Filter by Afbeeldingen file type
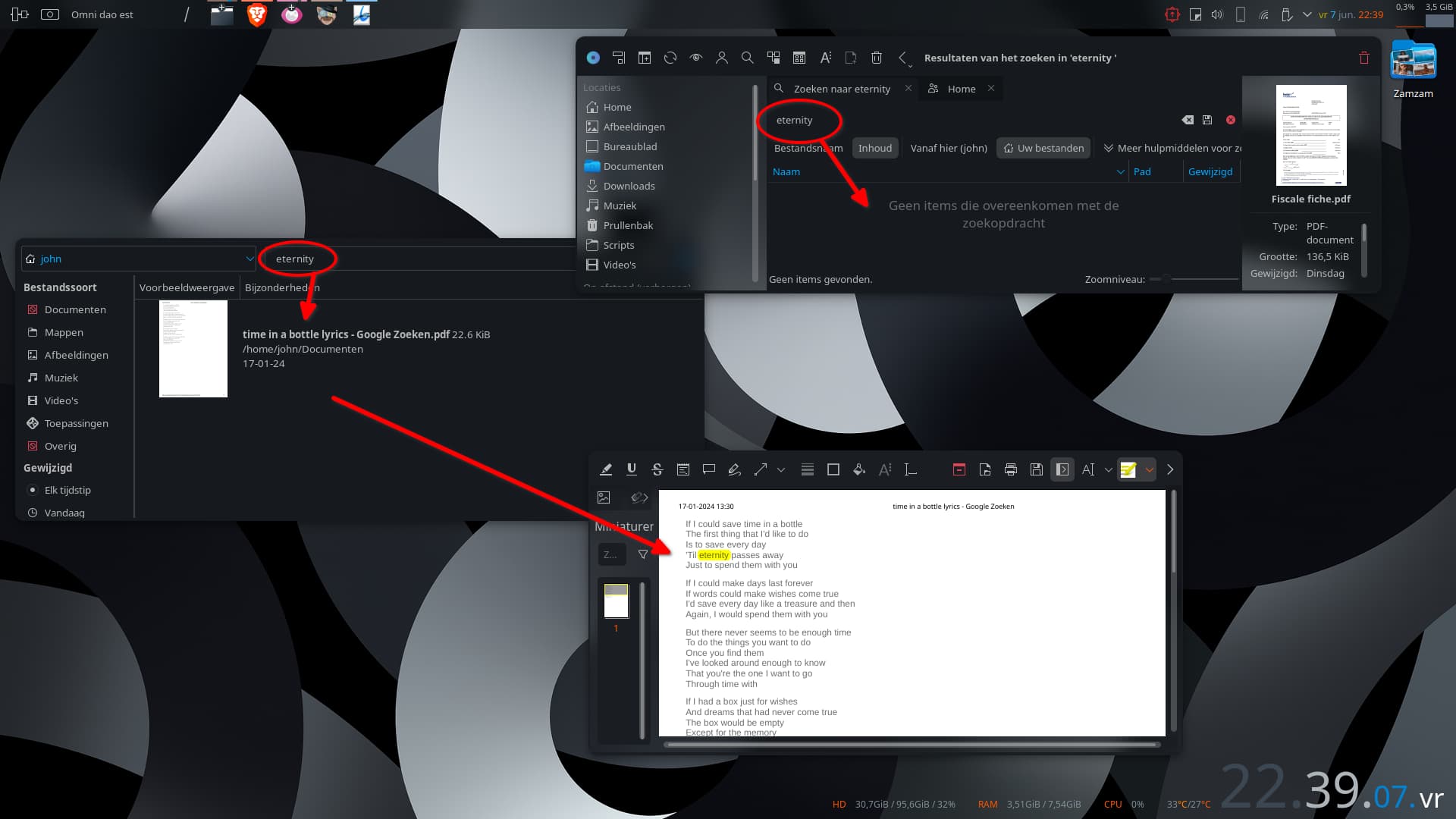Viewport: 1456px width, 819px height. tap(68, 355)
